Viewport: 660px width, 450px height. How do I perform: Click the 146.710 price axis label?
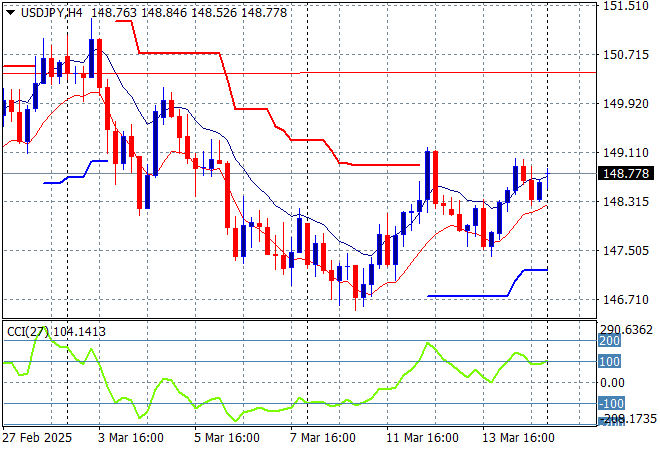coord(627,300)
